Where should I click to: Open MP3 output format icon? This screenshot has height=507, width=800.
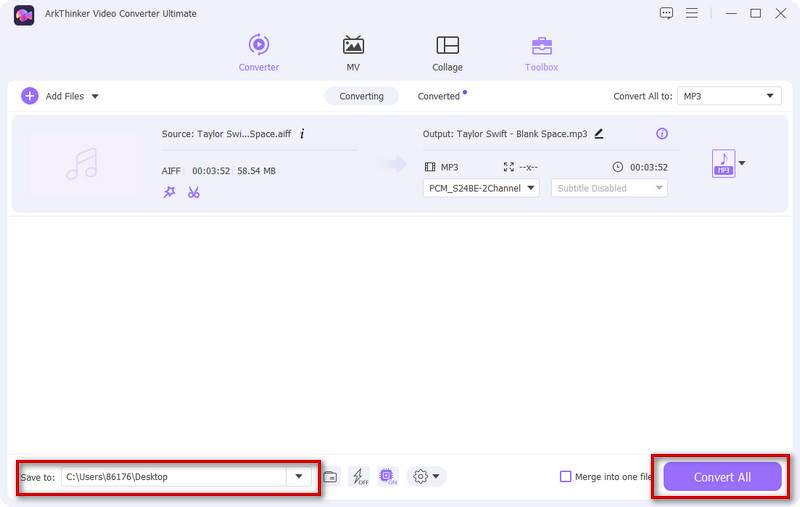[723, 163]
